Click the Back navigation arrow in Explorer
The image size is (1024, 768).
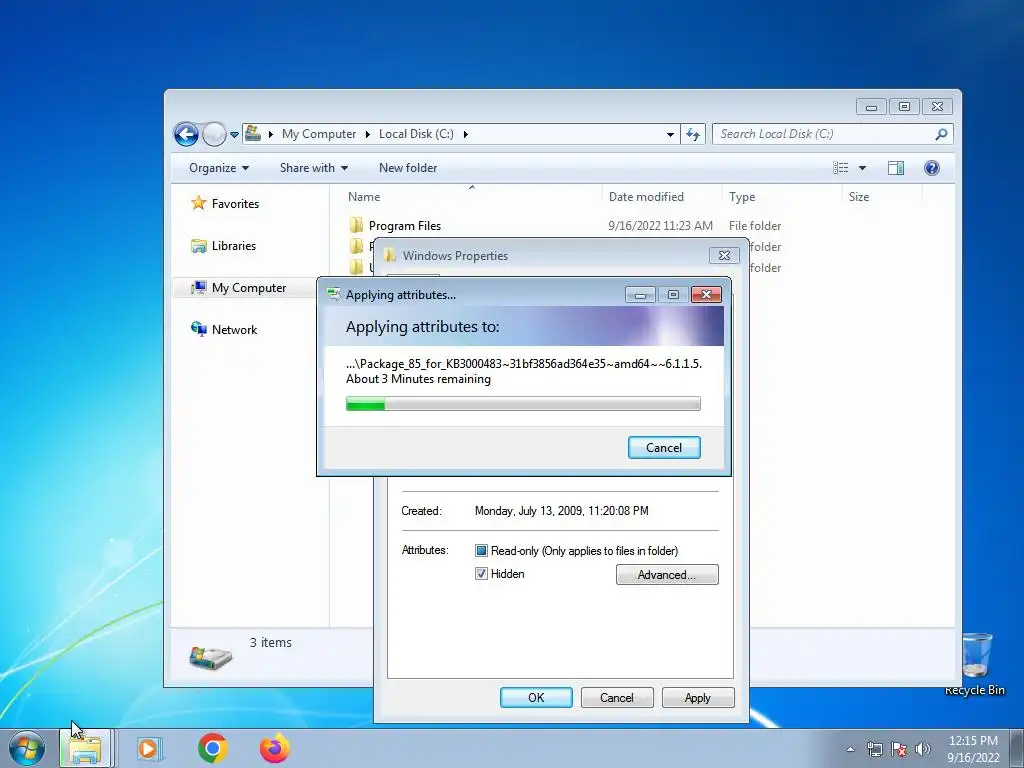pyautogui.click(x=186, y=135)
